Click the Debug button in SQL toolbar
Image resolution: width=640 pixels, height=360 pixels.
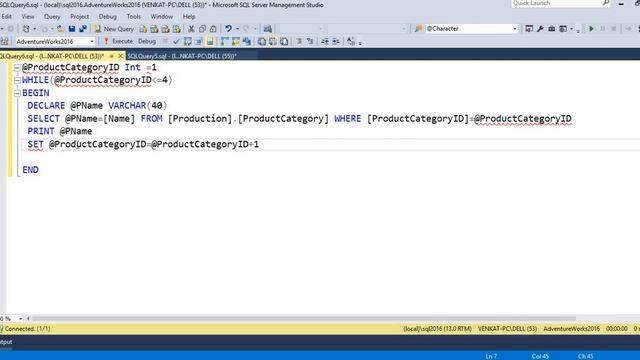147,41
